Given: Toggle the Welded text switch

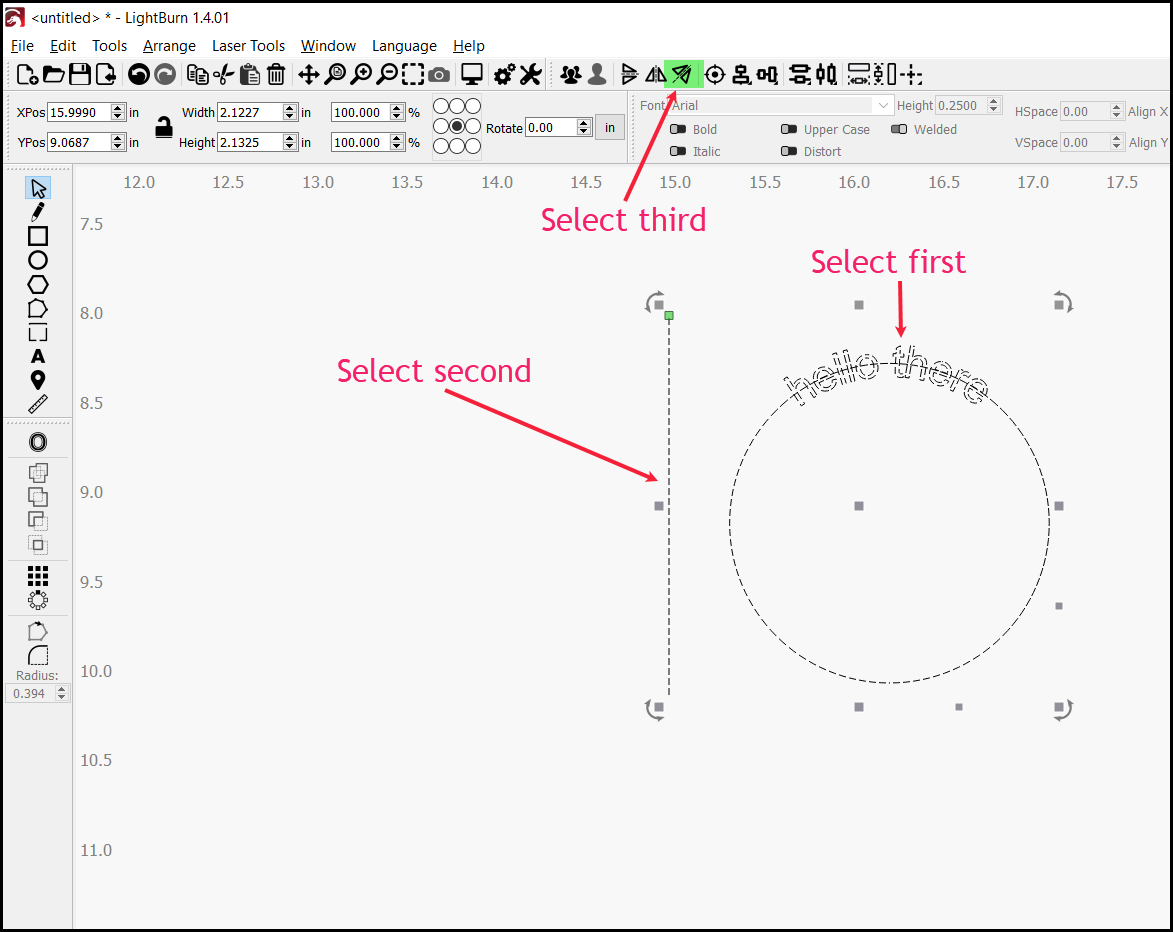Looking at the screenshot, I should pyautogui.click(x=899, y=129).
